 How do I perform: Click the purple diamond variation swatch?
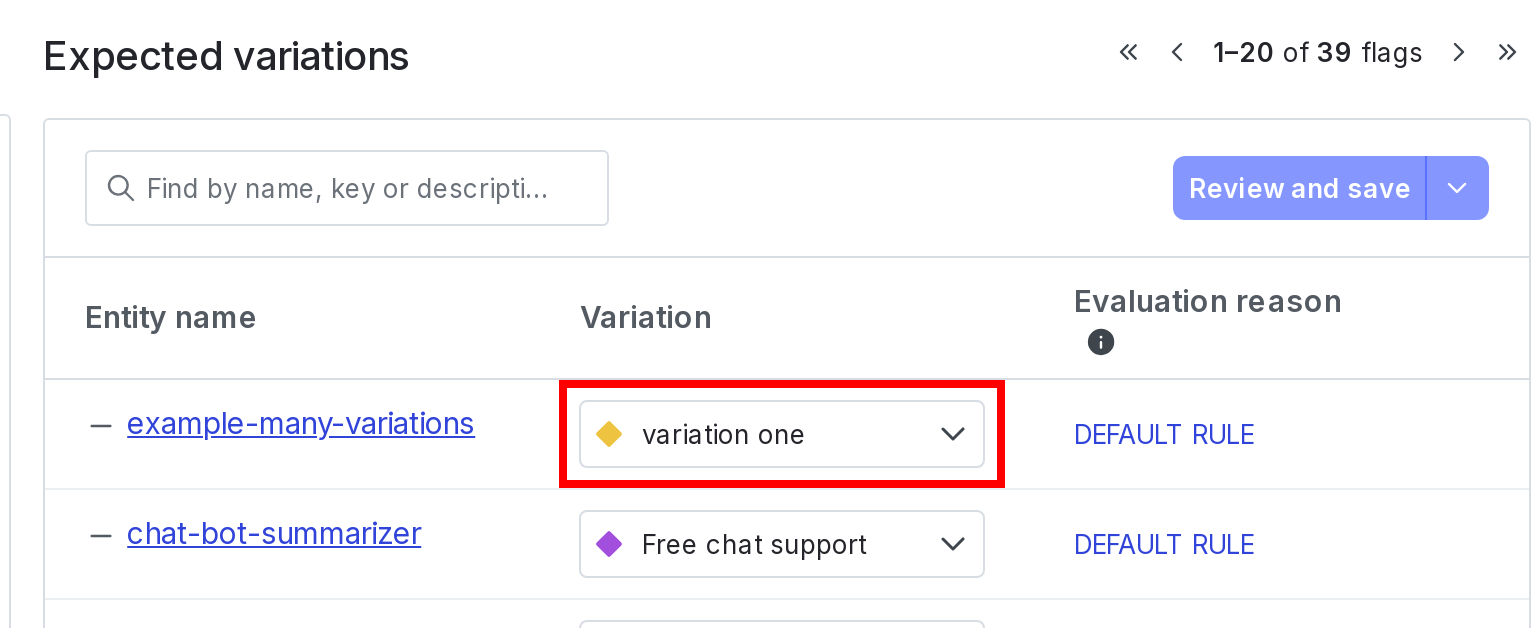pos(609,544)
